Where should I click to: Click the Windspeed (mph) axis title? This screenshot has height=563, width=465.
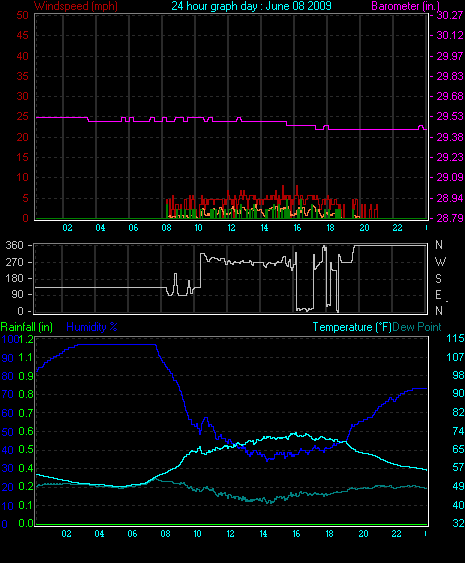(76, 6)
